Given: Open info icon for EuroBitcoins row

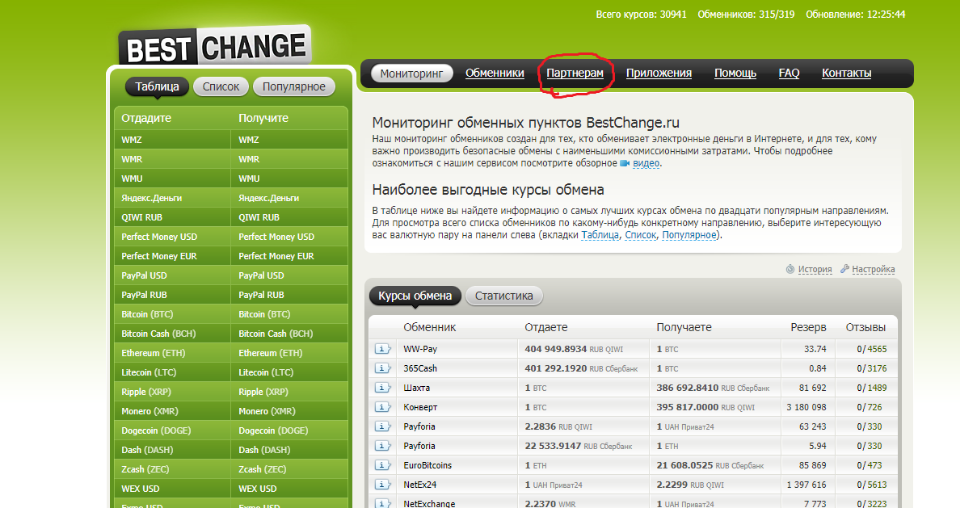Looking at the screenshot, I should [x=382, y=465].
